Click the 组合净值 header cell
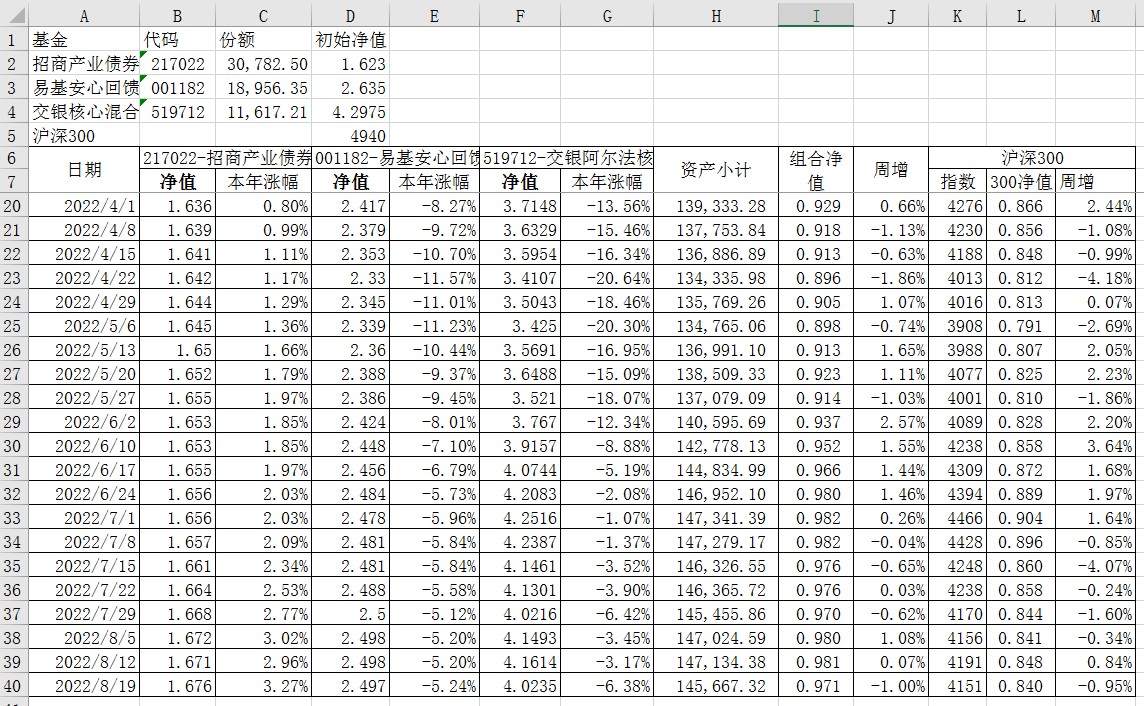This screenshot has width=1144, height=706. point(816,170)
